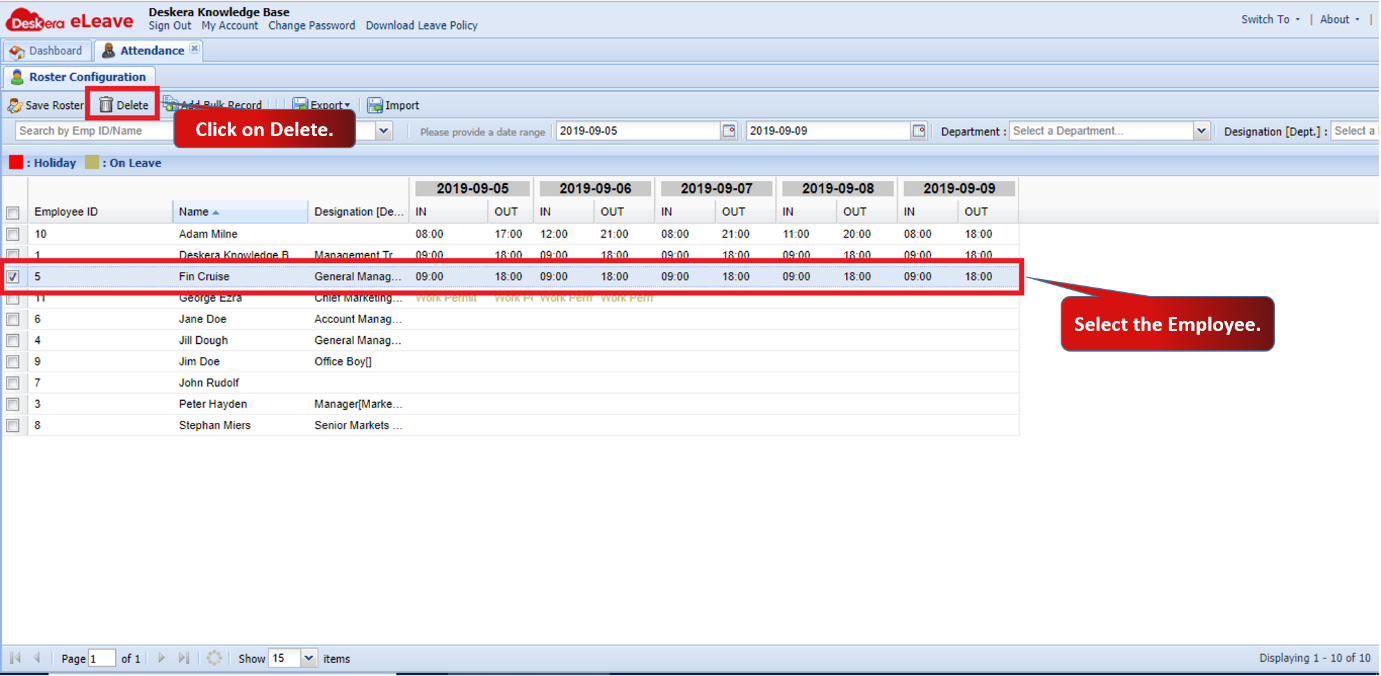Select the Attendance tab
Image resolution: width=1381 pixels, height=676 pixels.
[x=149, y=51]
